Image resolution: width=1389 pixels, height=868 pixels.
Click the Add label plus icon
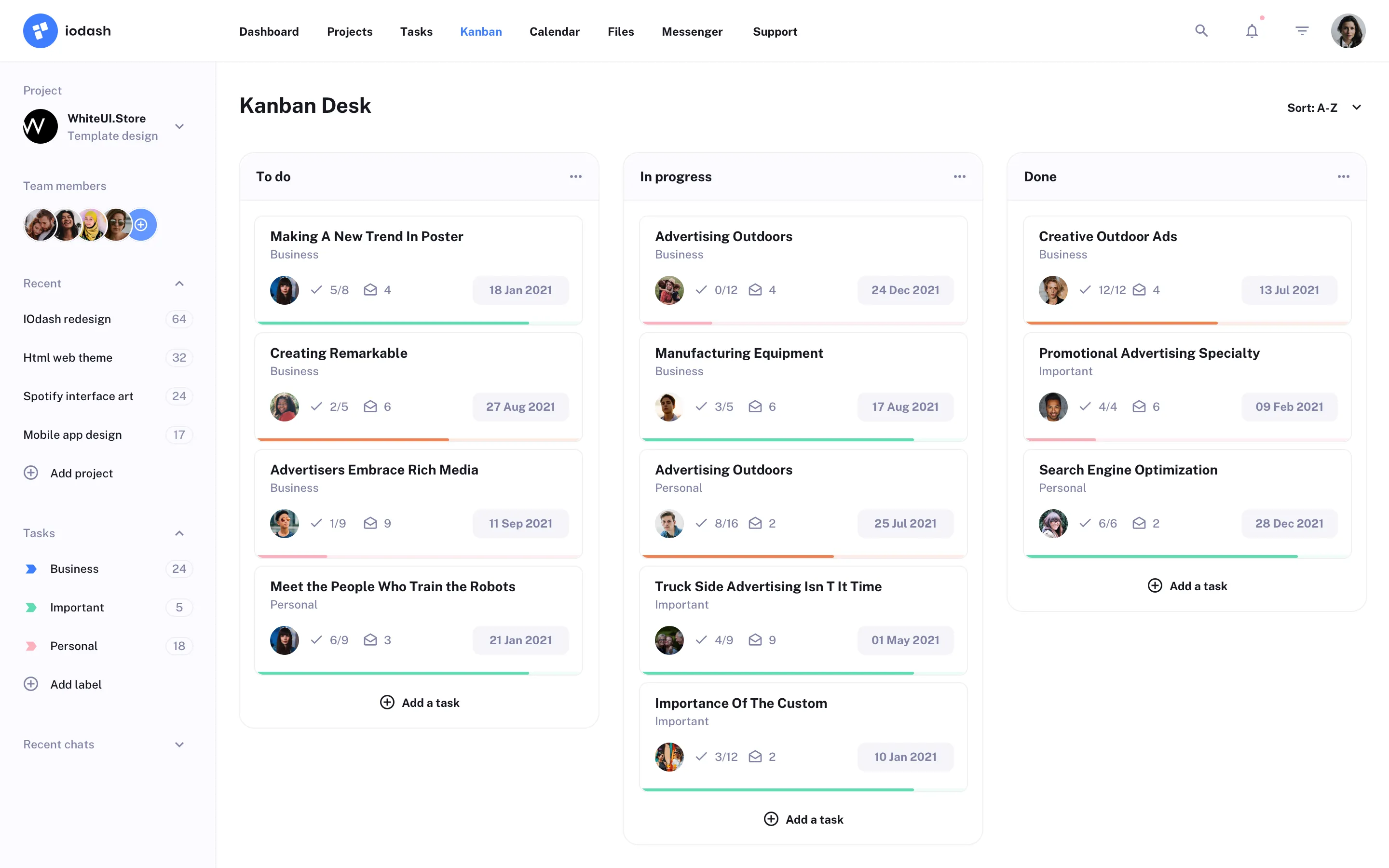[x=30, y=684]
